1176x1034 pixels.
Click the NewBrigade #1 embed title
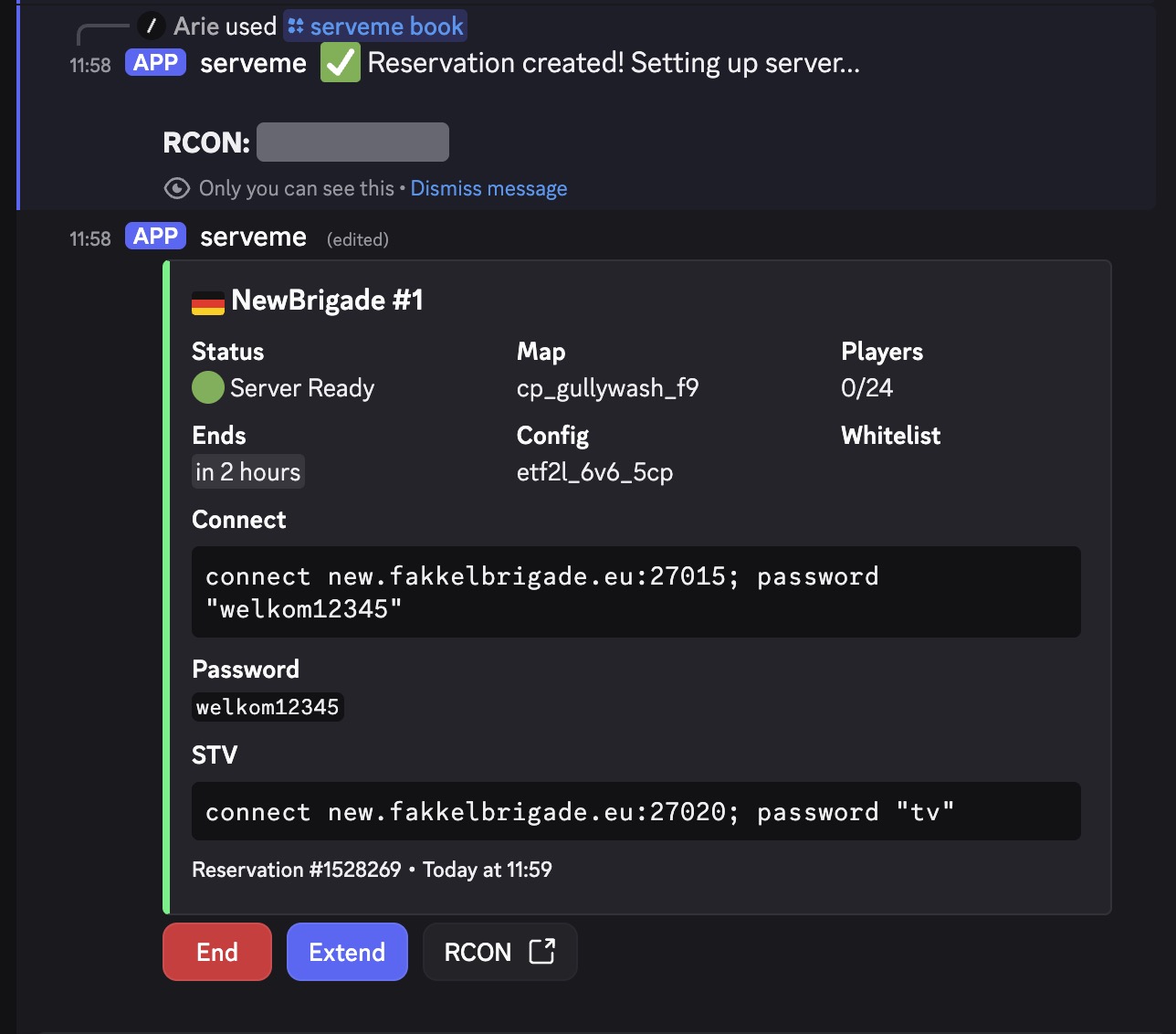[327, 301]
